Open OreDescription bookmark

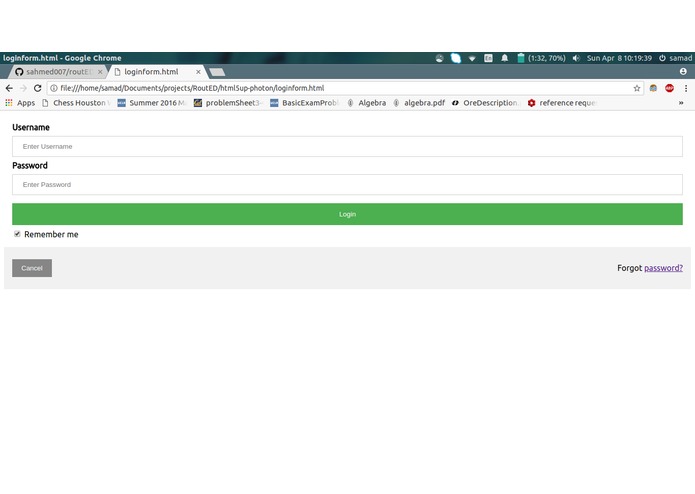485,103
